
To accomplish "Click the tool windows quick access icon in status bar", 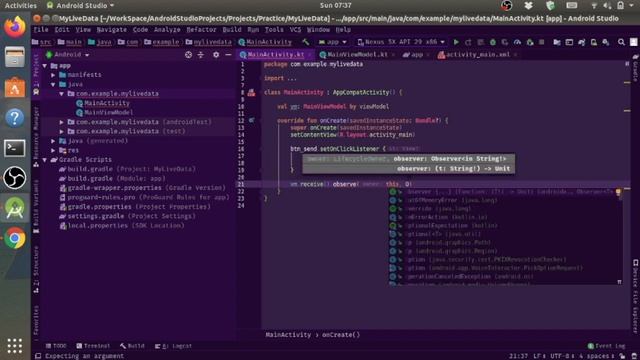I will [x=38, y=356].
